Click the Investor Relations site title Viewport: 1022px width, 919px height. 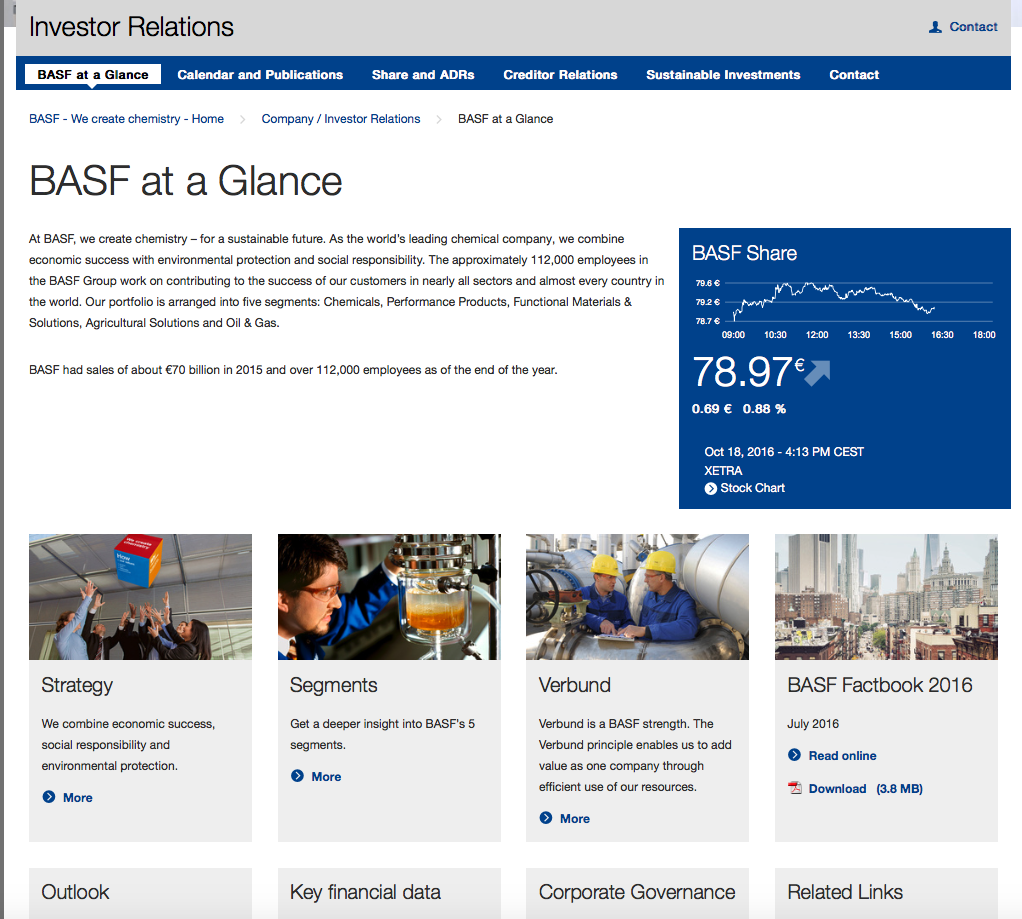pyautogui.click(x=131, y=27)
